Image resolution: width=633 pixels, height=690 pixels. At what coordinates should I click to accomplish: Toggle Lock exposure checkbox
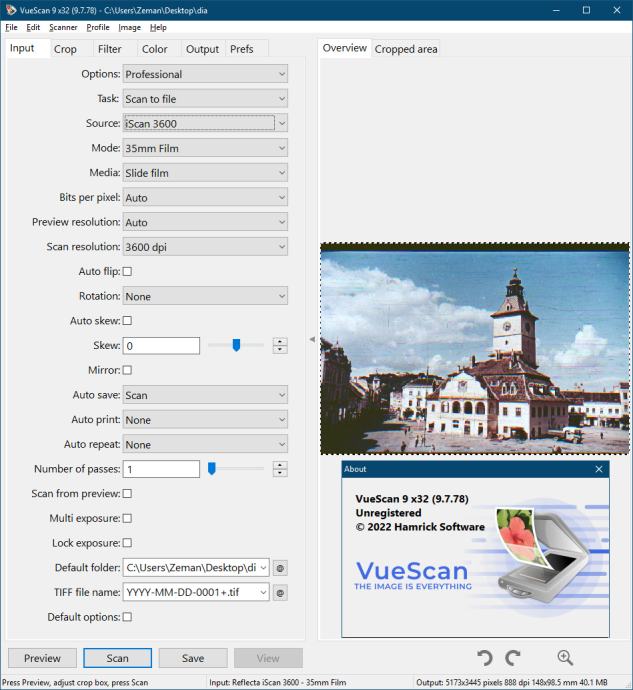pyautogui.click(x=127, y=543)
